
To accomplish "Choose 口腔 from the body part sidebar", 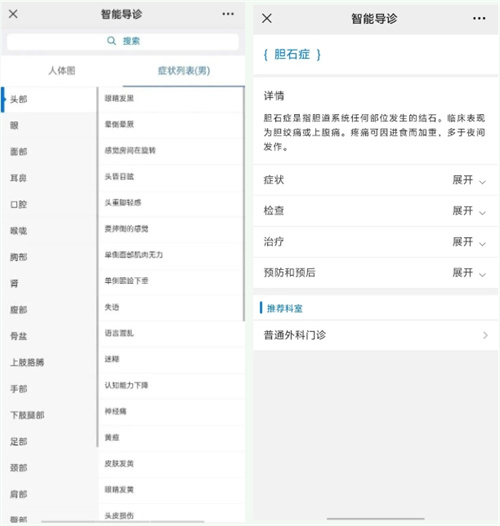I will 49,204.
